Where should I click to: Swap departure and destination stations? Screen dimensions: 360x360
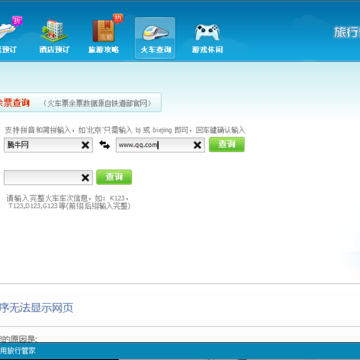(x=104, y=145)
